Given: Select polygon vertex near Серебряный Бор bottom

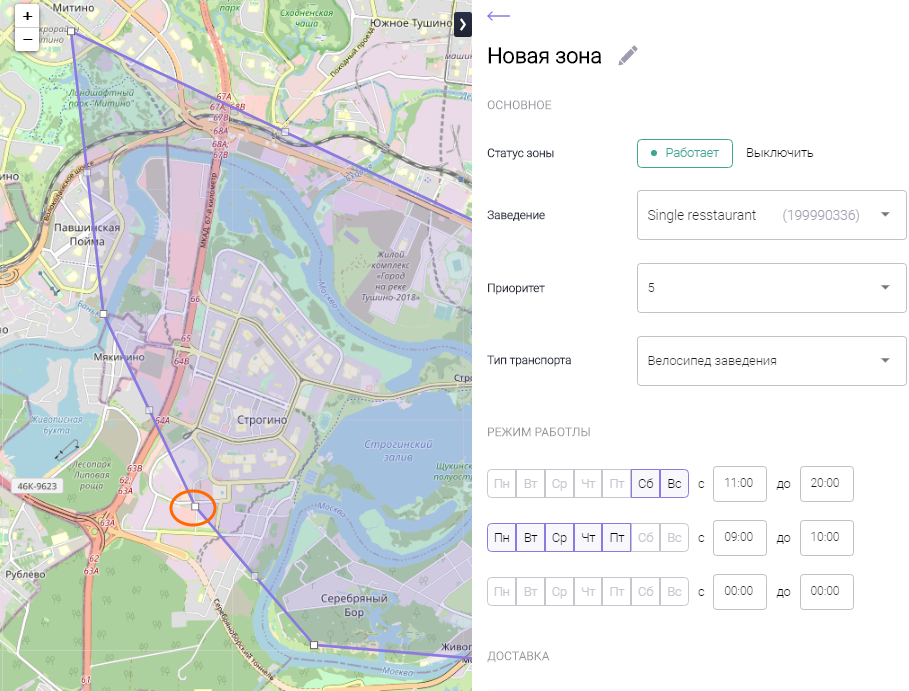Looking at the screenshot, I should [313, 645].
